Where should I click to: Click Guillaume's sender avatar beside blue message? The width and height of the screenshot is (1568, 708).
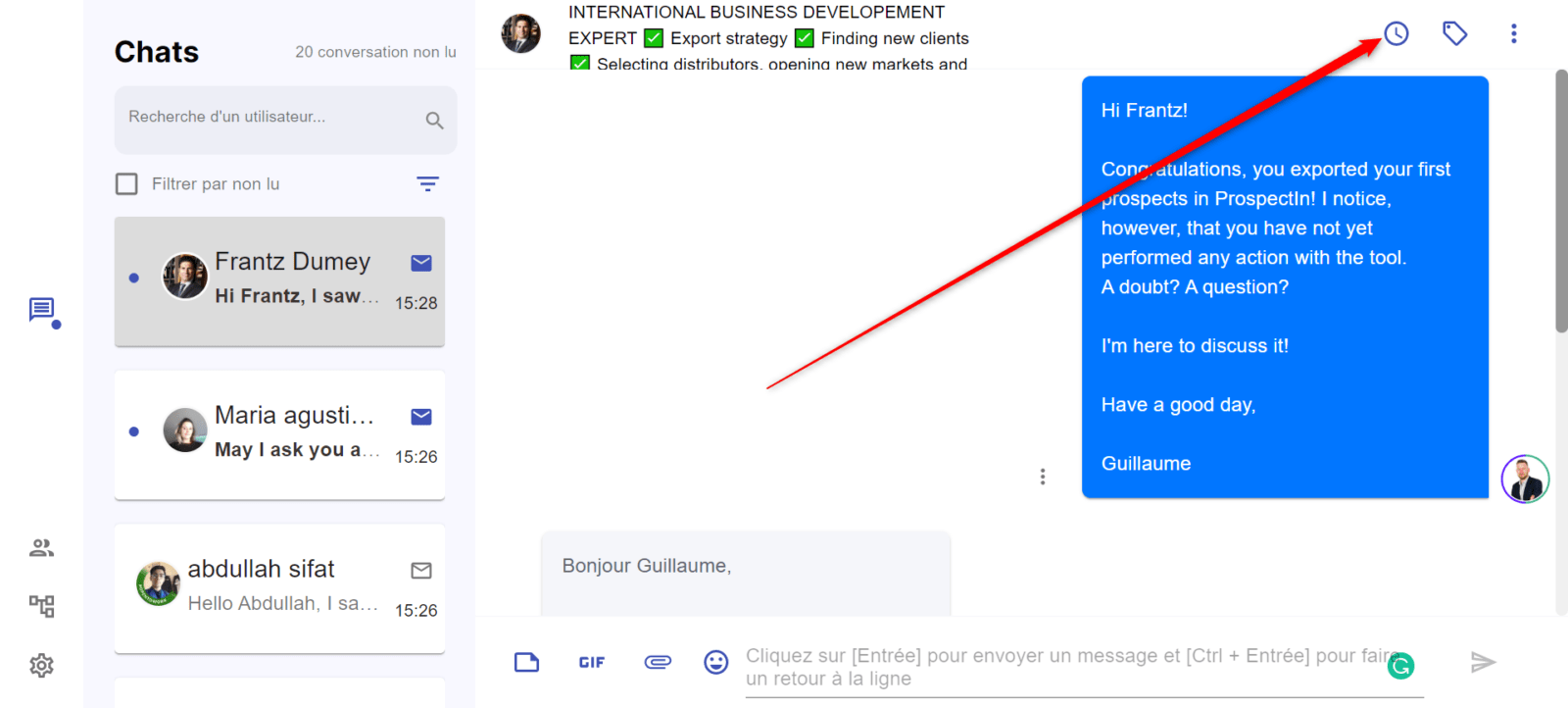[1525, 480]
